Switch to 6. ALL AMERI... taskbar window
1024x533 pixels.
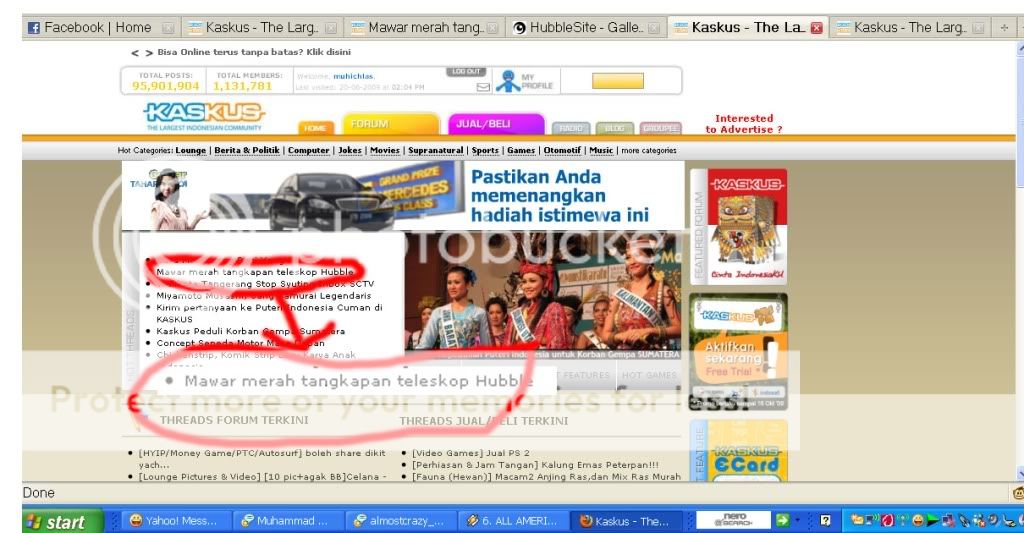pyautogui.click(x=513, y=521)
